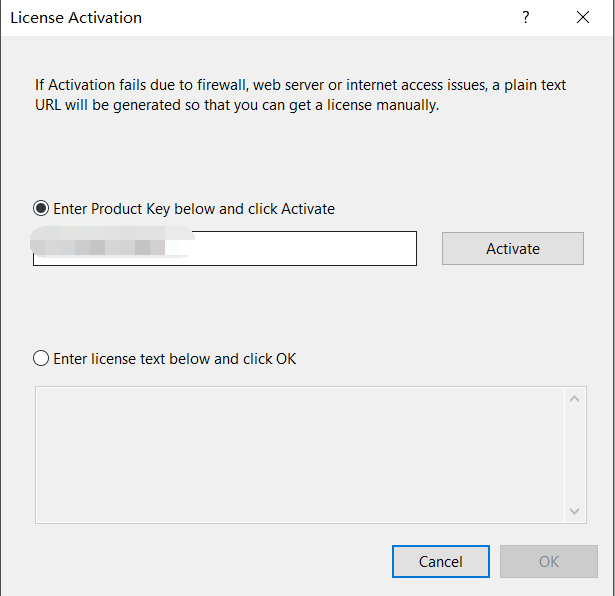Click inside the license text area
This screenshot has height=596, width=615.
pos(300,455)
